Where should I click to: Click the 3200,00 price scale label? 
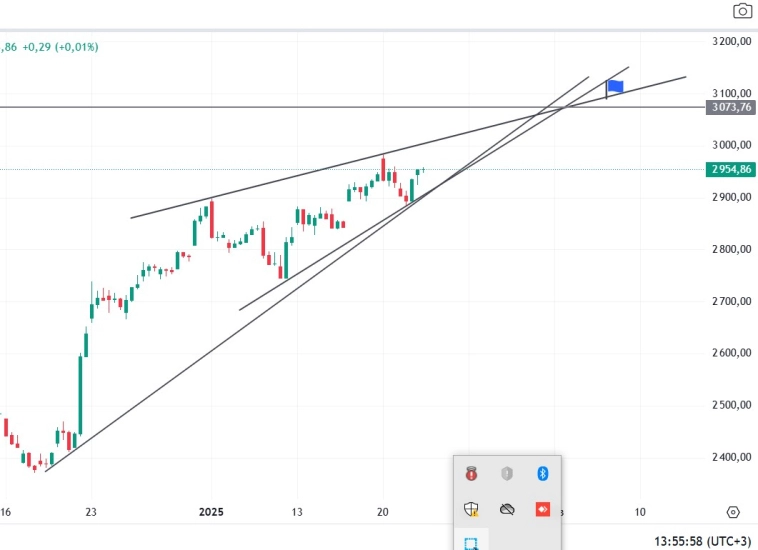tap(732, 41)
